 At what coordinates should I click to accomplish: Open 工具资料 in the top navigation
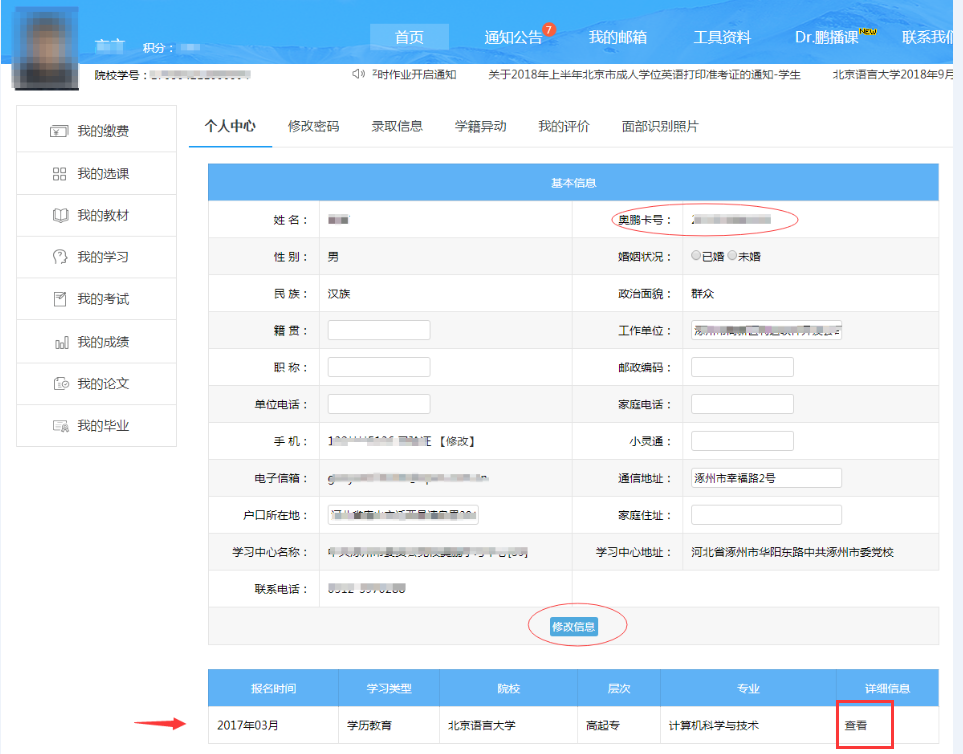click(x=723, y=36)
